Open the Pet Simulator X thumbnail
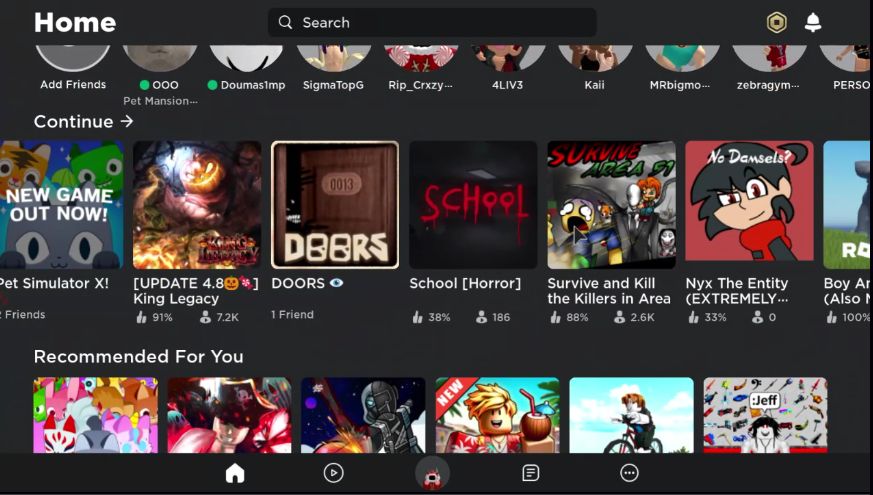Image resolution: width=873 pixels, height=495 pixels. [x=60, y=205]
